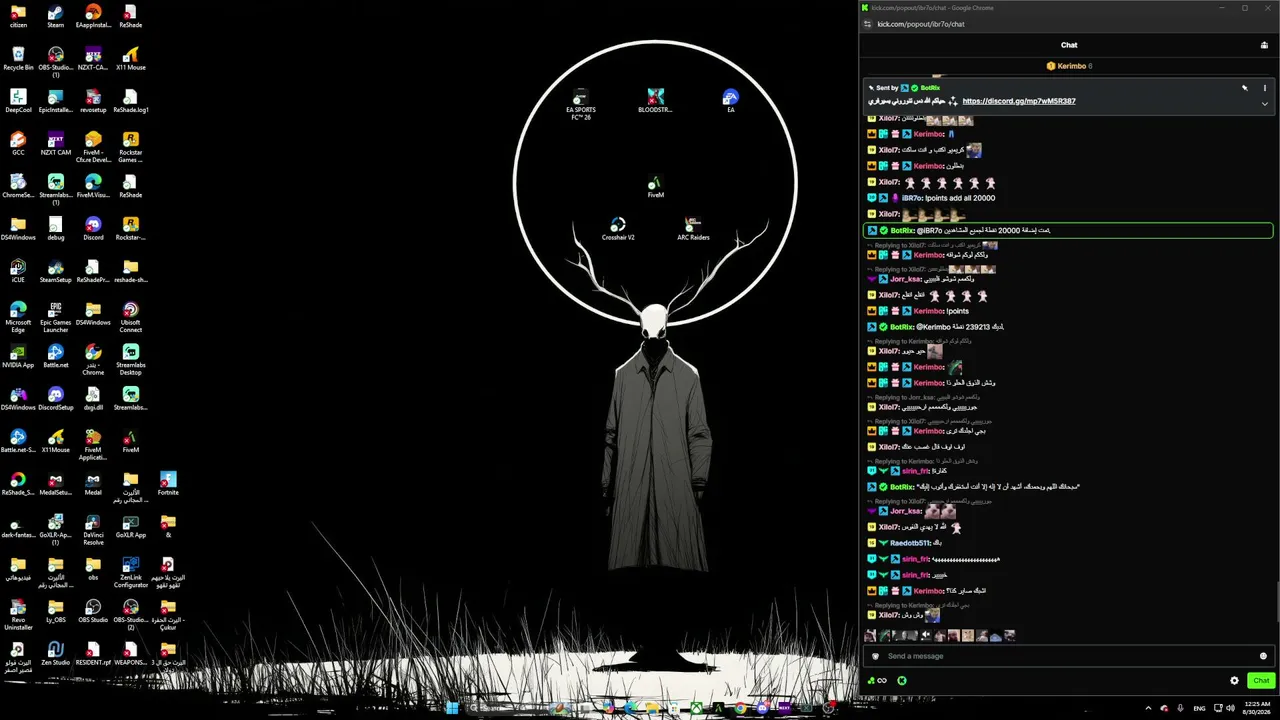
Task: Open Google Chrome from the taskbar
Action: click(x=740, y=708)
